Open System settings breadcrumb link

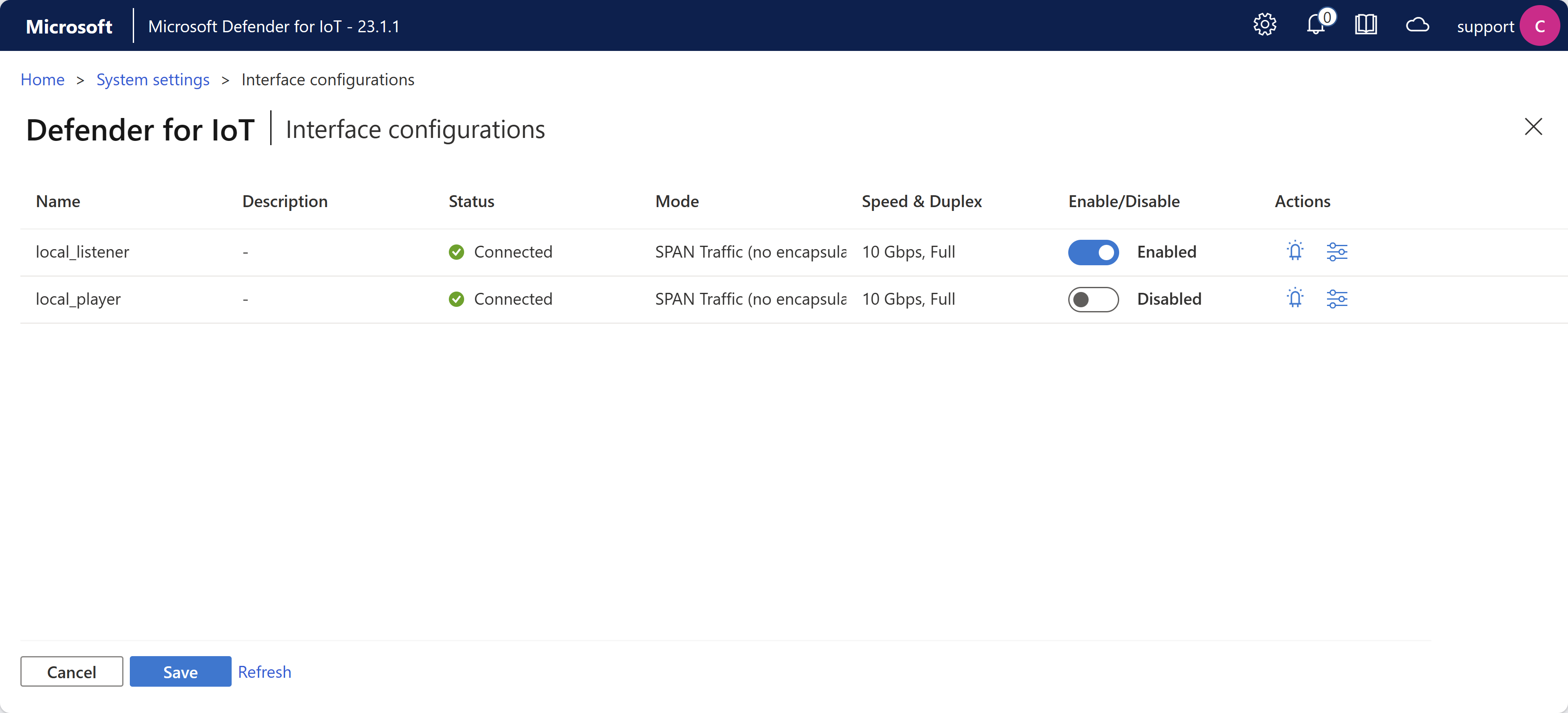[x=152, y=80]
